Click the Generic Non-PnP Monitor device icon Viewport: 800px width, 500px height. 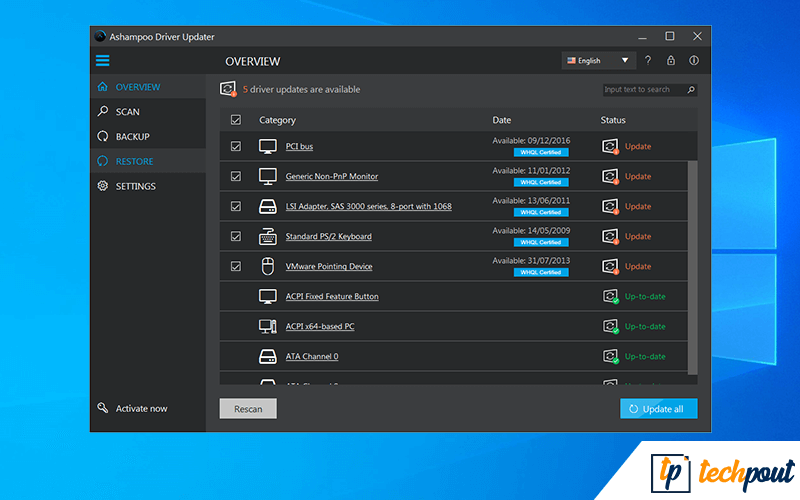coord(268,177)
